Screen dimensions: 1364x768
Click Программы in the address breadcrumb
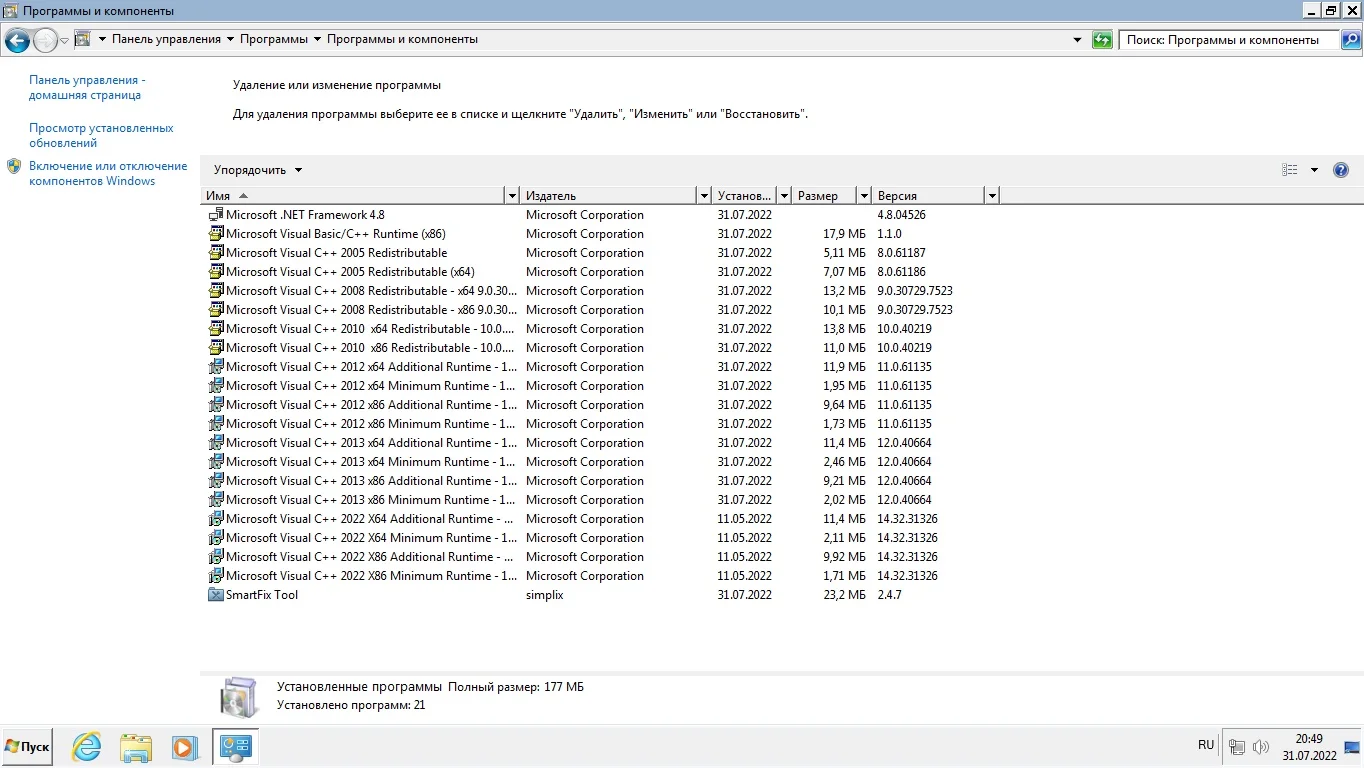[274, 39]
